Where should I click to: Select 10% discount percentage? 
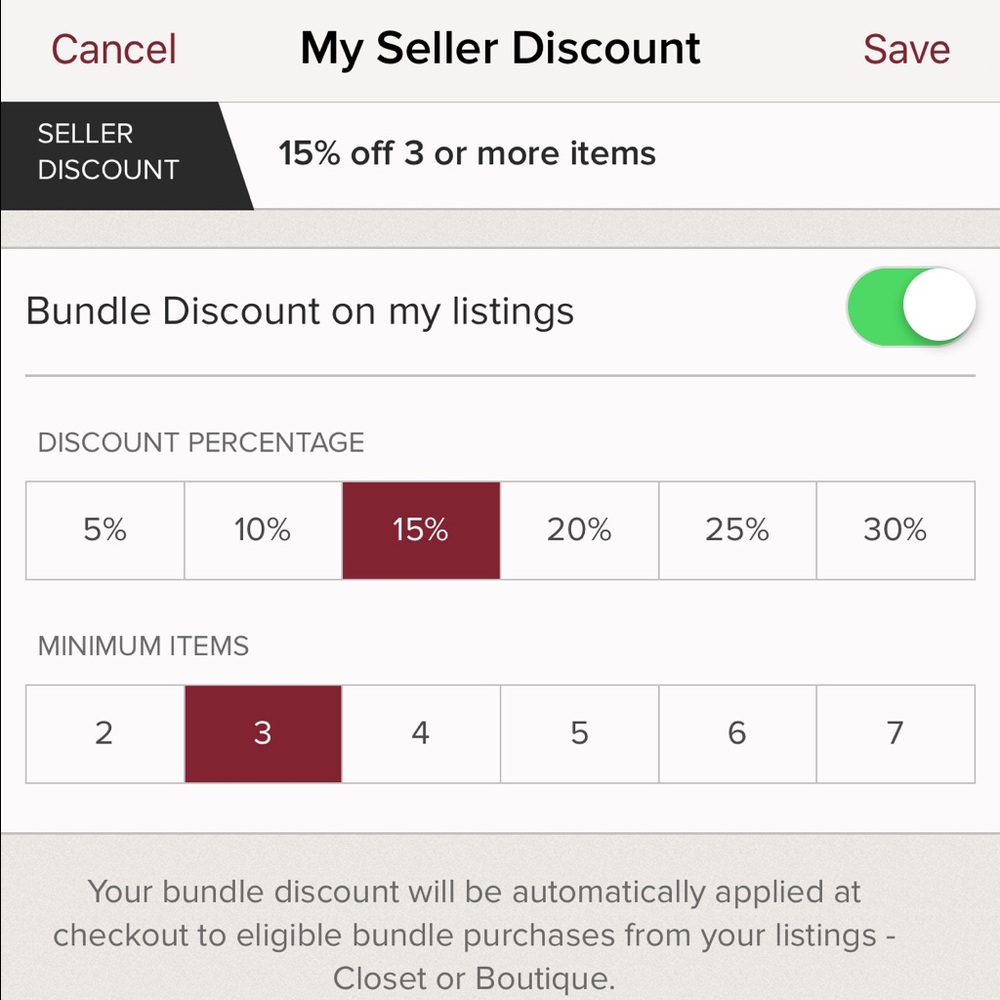[x=262, y=530]
